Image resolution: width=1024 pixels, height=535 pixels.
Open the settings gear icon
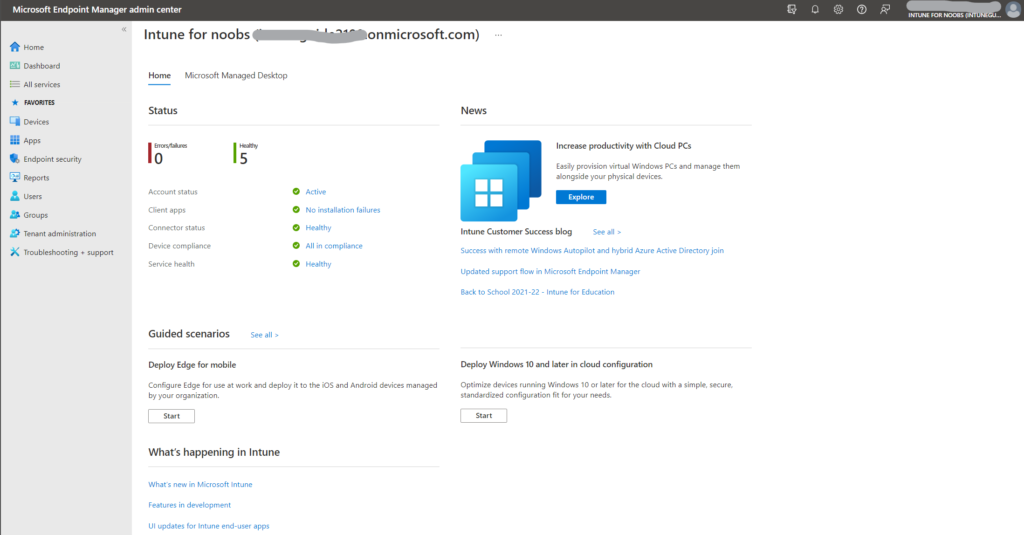[x=838, y=10]
